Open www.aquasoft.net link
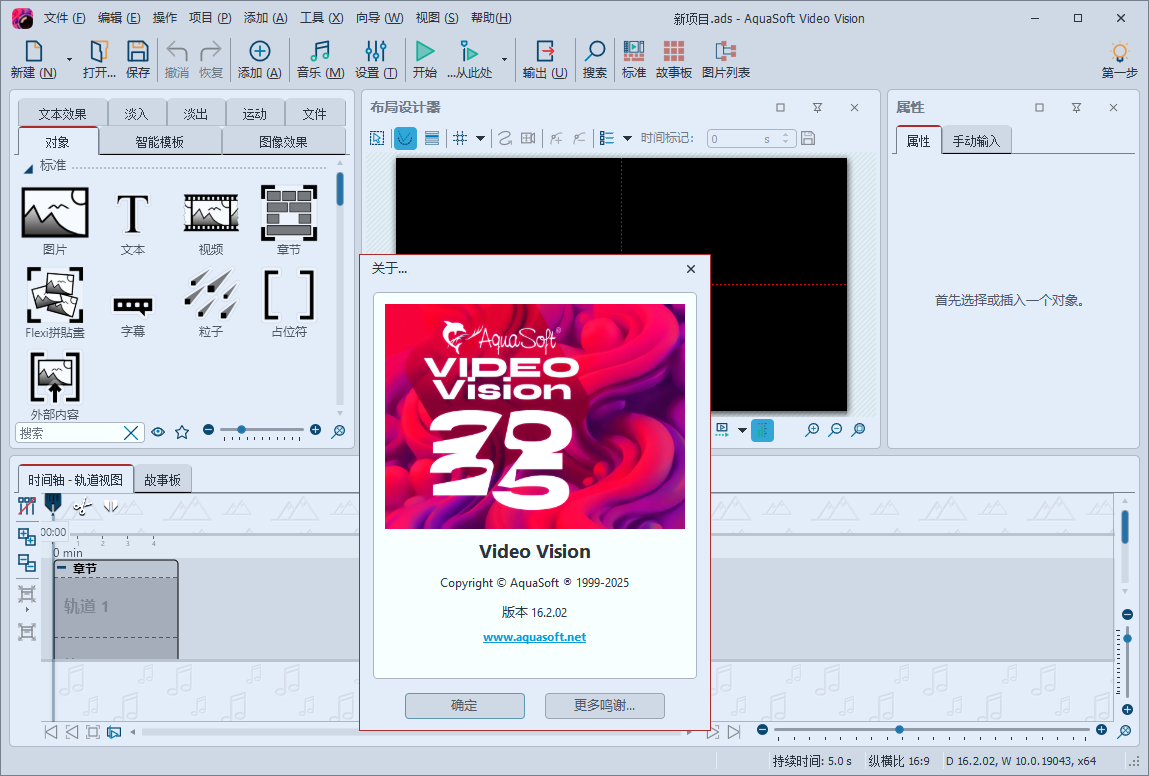1149x776 pixels. click(534, 637)
